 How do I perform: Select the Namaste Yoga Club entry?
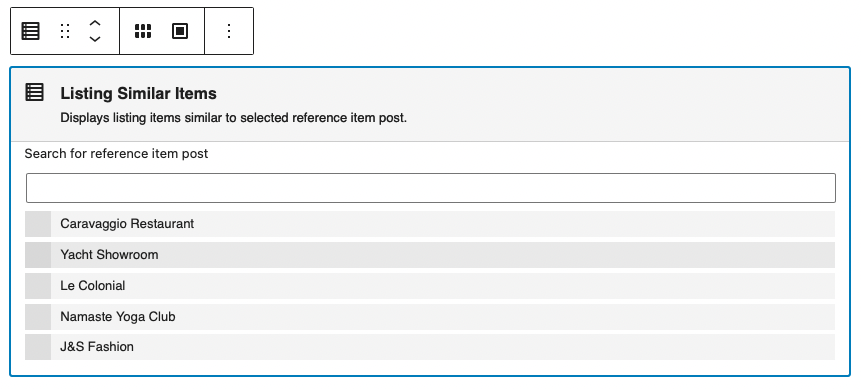pyautogui.click(x=430, y=317)
